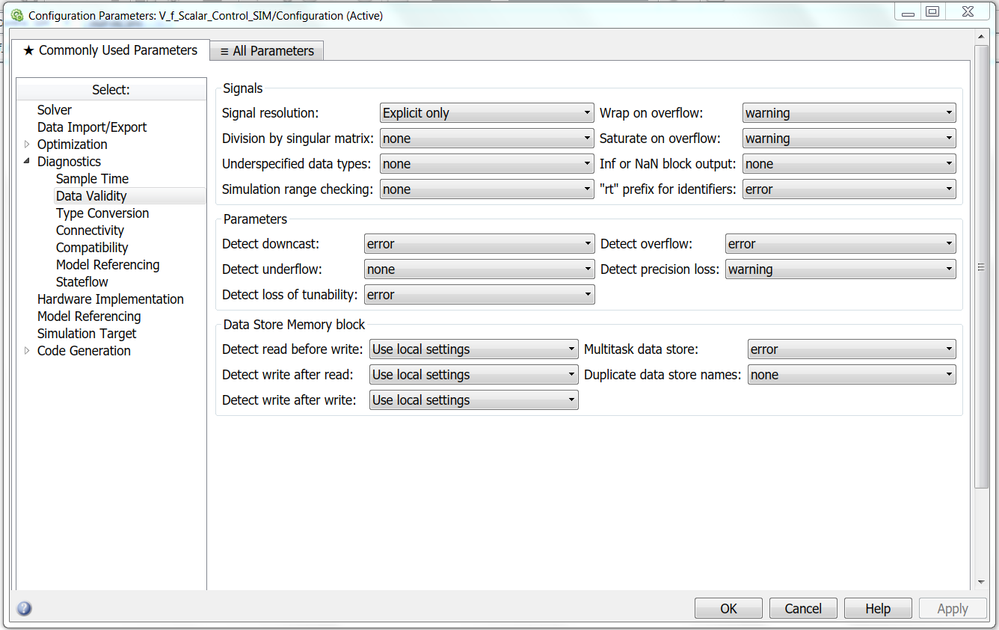Open the Wrap on overflow dropdown
This screenshot has height=630, width=999.
pyautogui.click(x=849, y=113)
